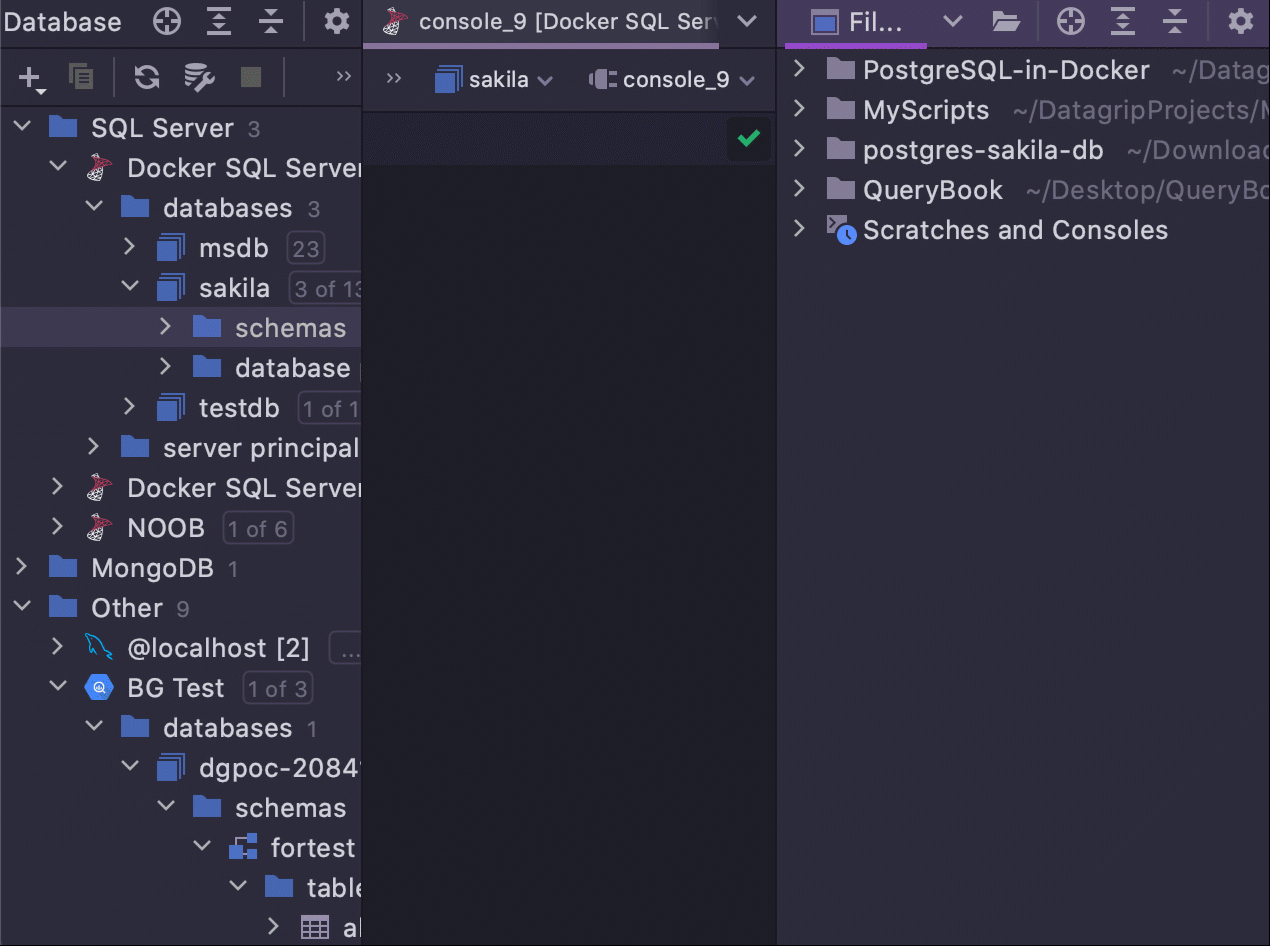Click the "1 of 1" badge beside testdb
Viewport: 1270px width, 946px height.
(x=329, y=408)
